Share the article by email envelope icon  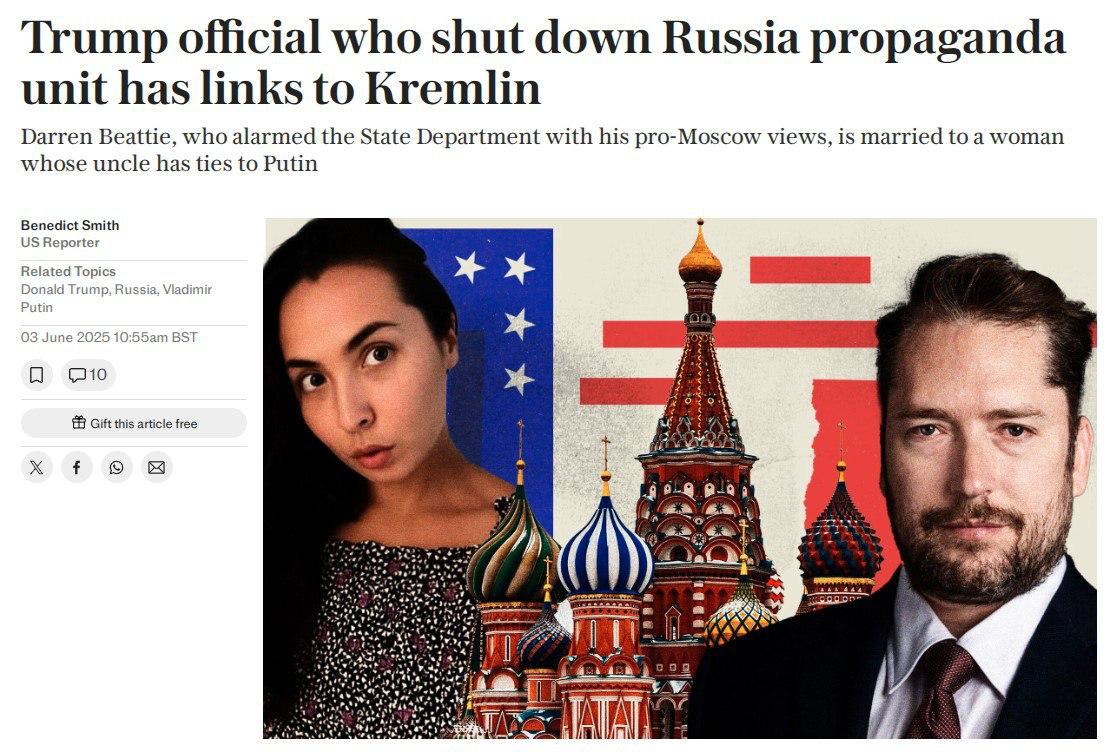point(157,468)
